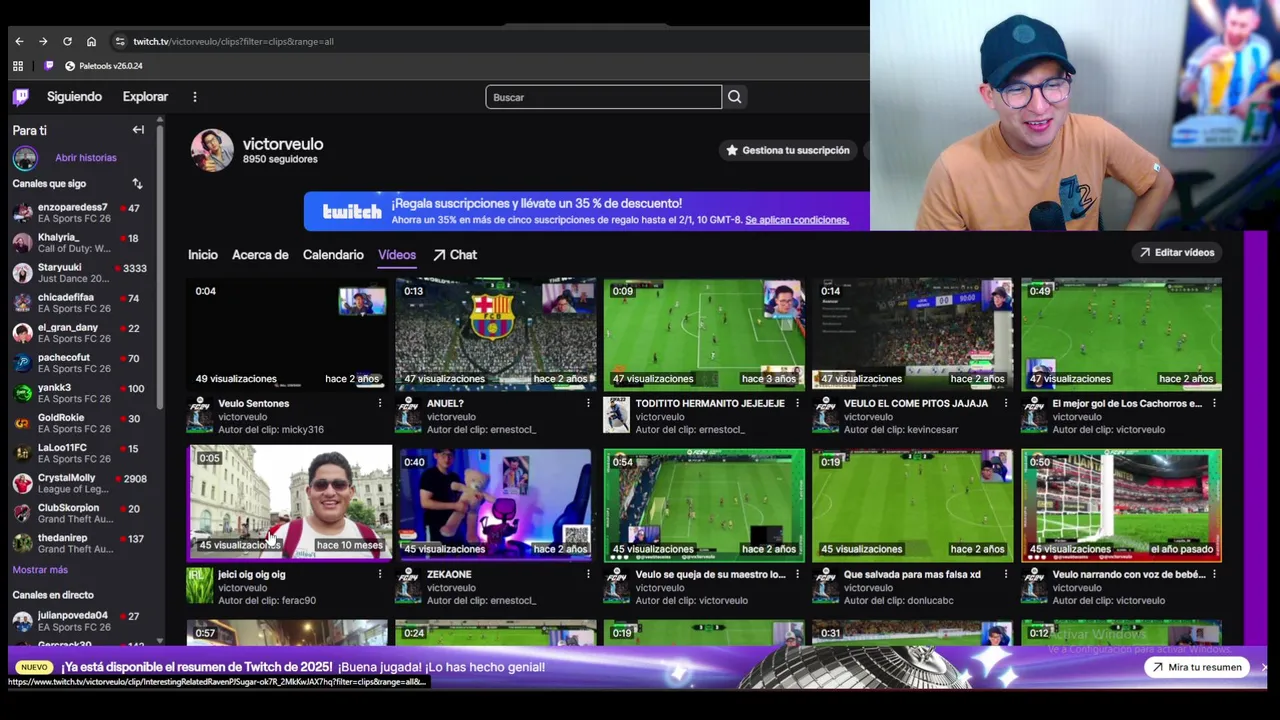Viewport: 1280px width, 720px height.
Task: Play VEULO EL COME PITOS clip thumbnail
Action: (x=913, y=334)
